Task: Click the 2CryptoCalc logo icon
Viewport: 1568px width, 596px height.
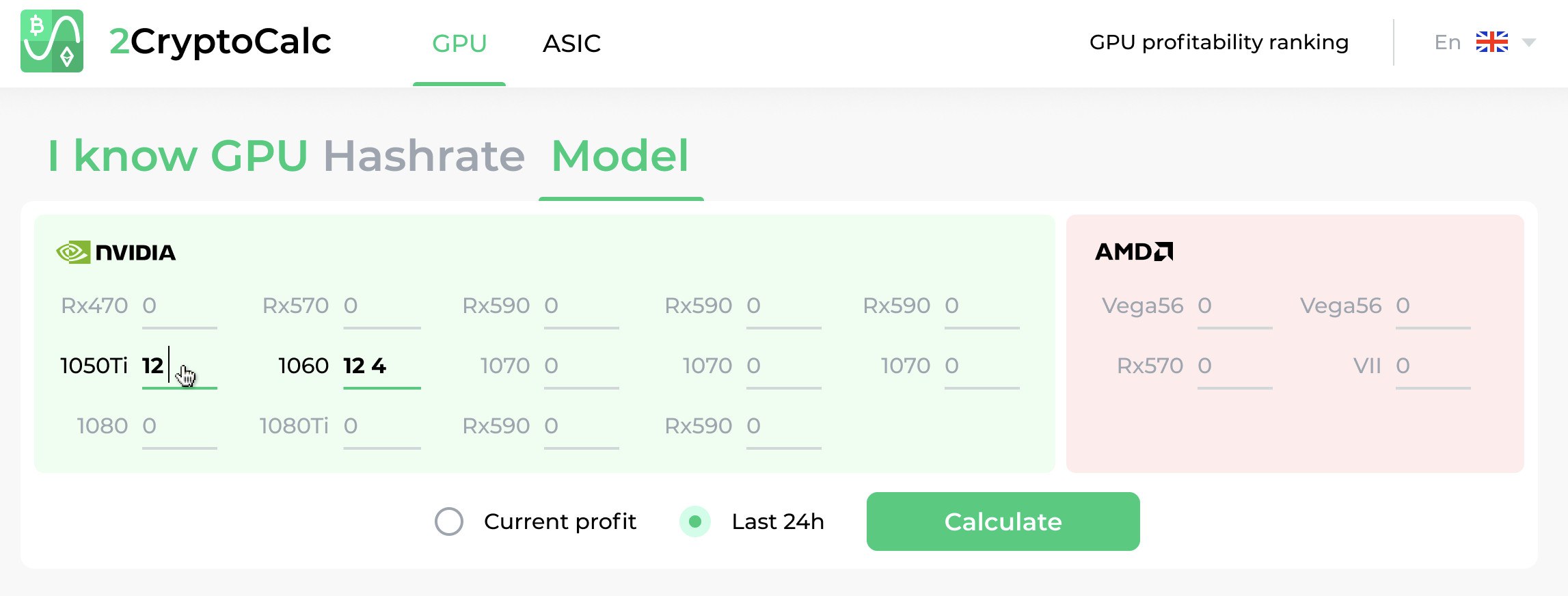Action: click(x=52, y=41)
